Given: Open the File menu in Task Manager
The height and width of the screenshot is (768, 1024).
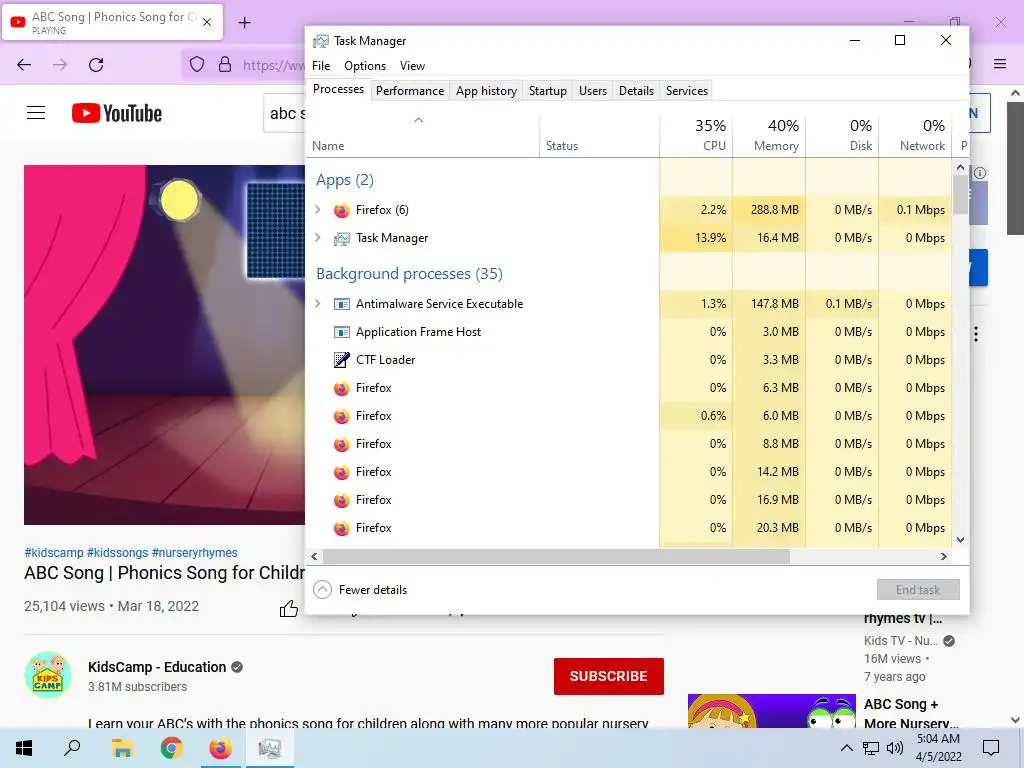Looking at the screenshot, I should 321,66.
